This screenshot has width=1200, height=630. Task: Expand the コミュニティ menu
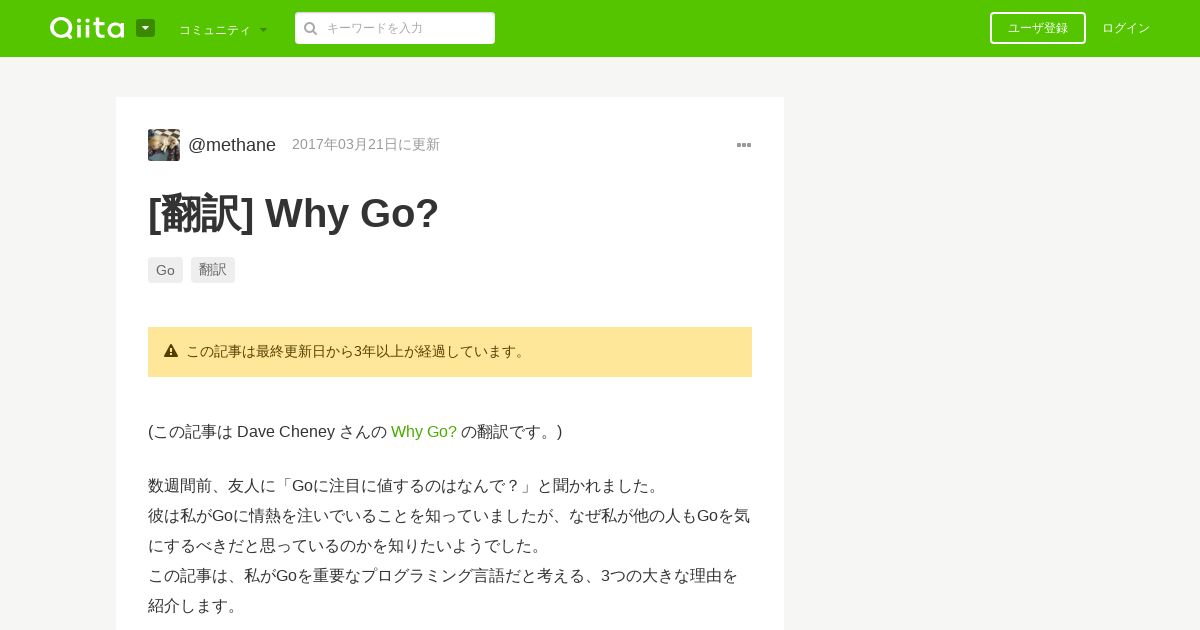[223, 30]
